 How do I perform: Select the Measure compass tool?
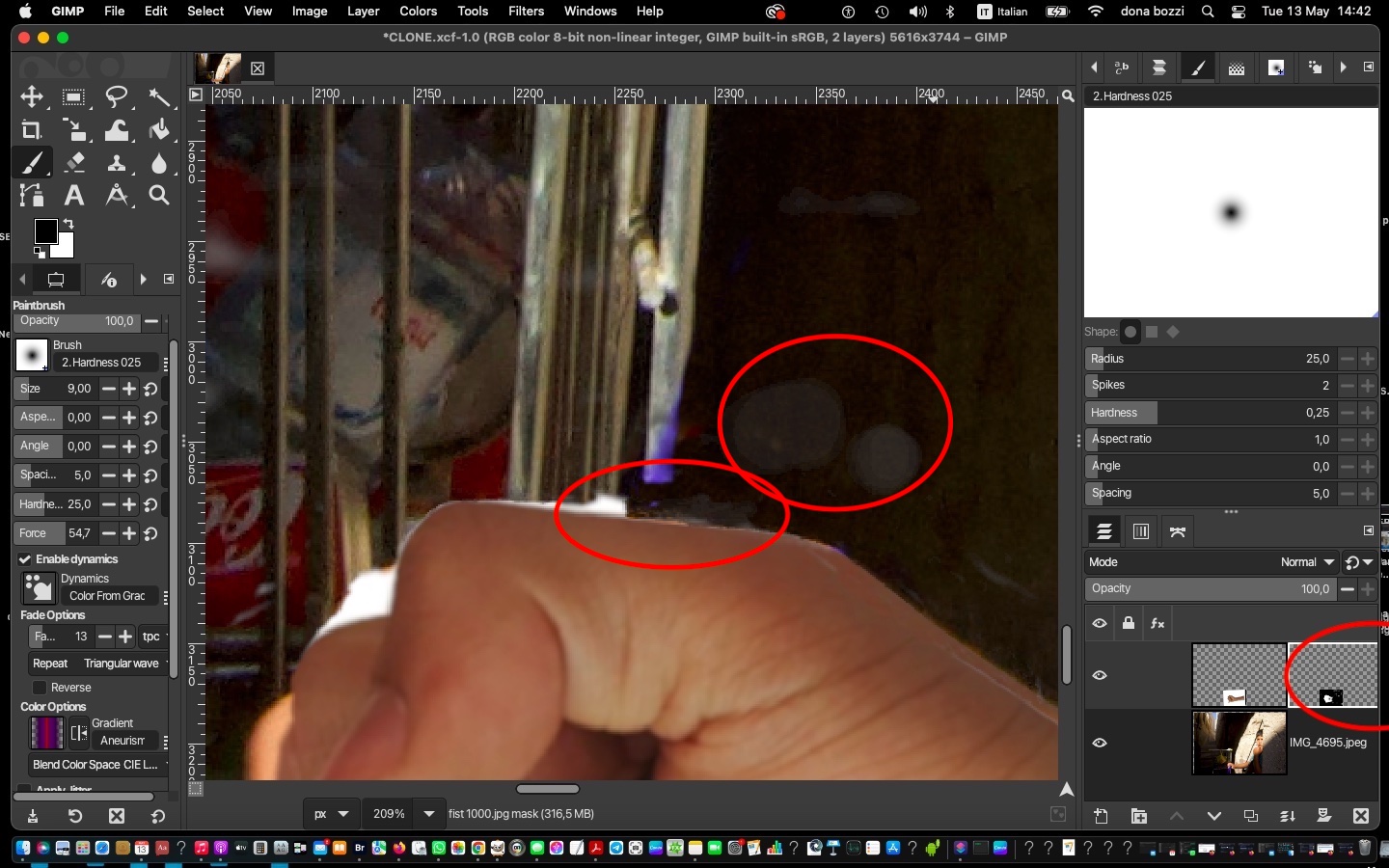tap(117, 196)
